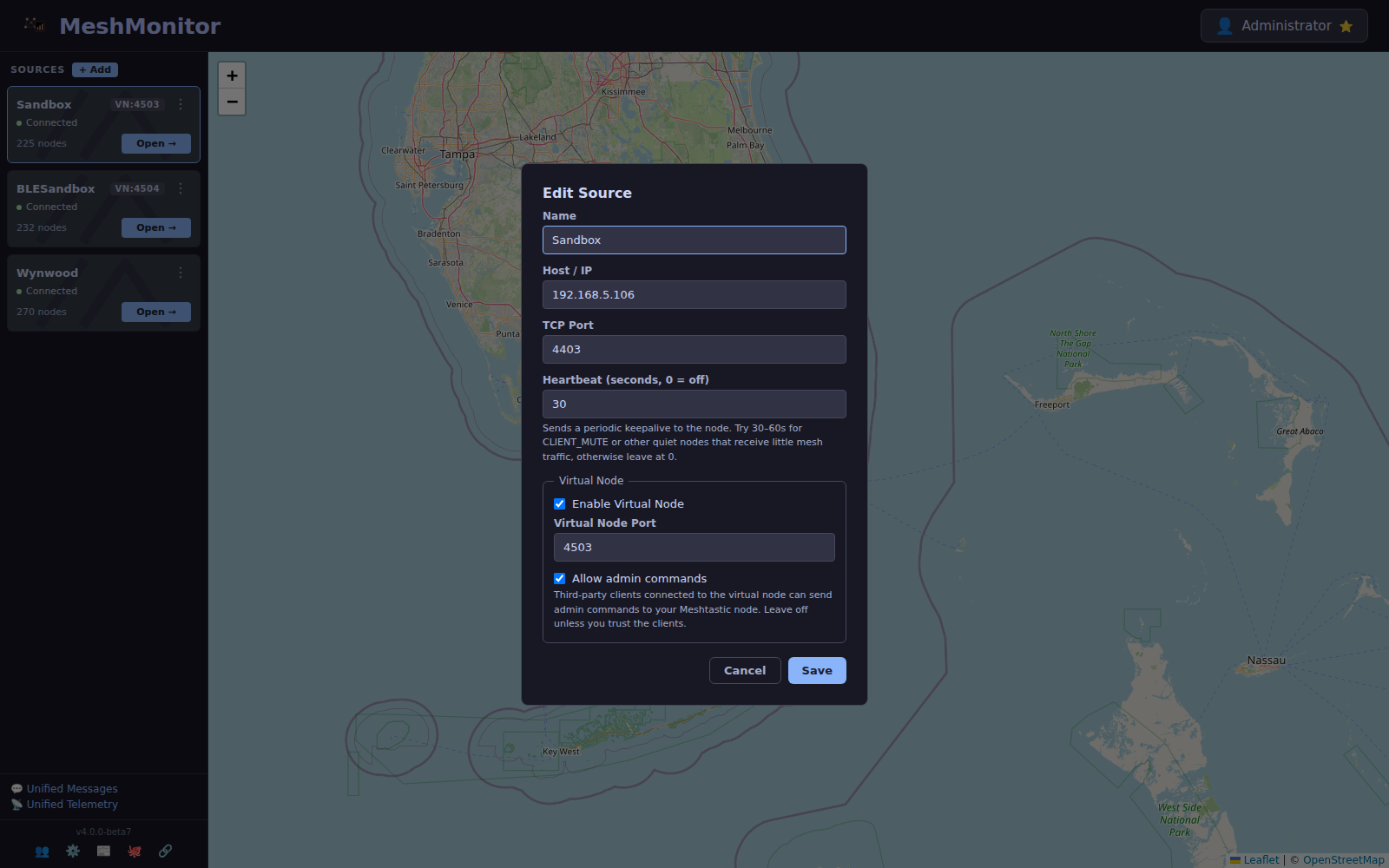
Task: Click the 270 nodes count
Action: coord(42,312)
